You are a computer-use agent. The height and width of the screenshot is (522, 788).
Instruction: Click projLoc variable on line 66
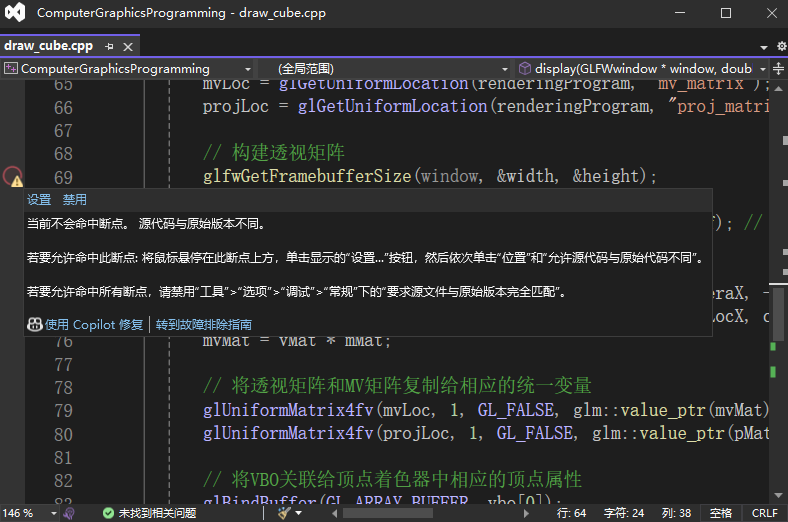tap(236, 107)
